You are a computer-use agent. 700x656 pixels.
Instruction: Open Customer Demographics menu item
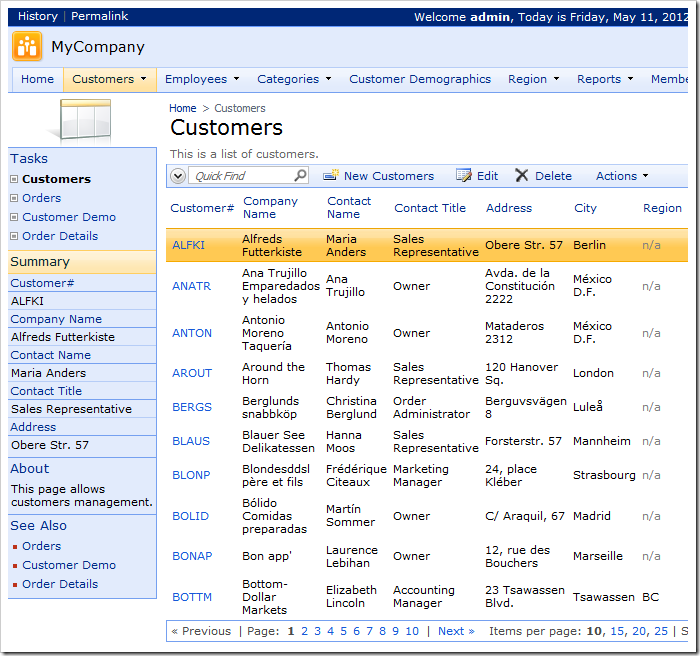[420, 79]
